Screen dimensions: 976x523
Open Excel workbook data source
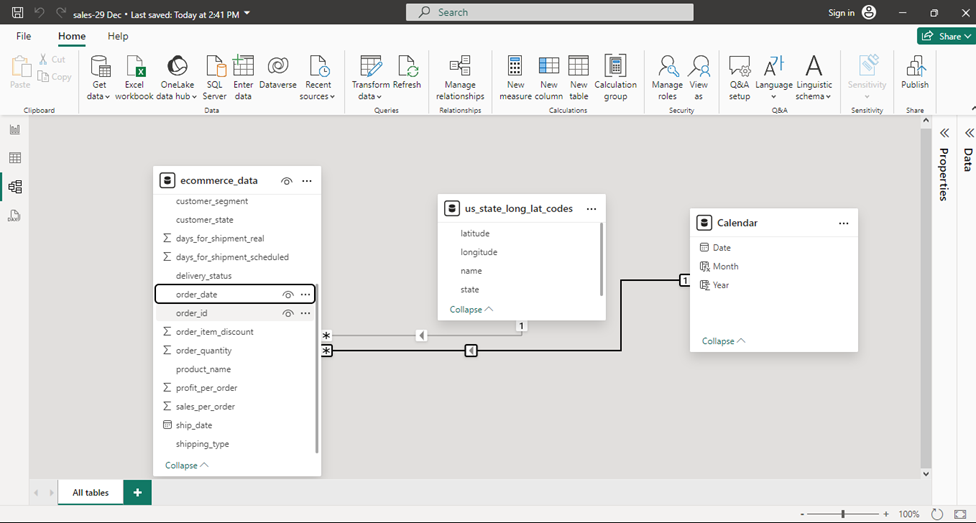(134, 78)
